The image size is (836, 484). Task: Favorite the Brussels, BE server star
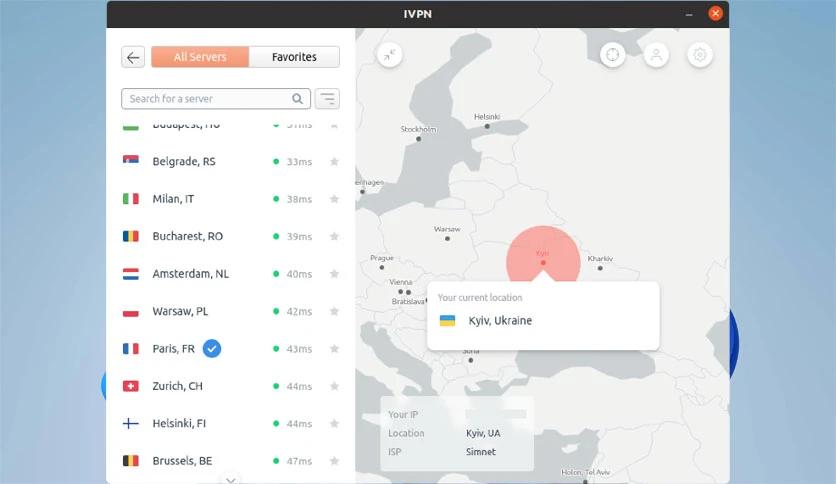334,461
